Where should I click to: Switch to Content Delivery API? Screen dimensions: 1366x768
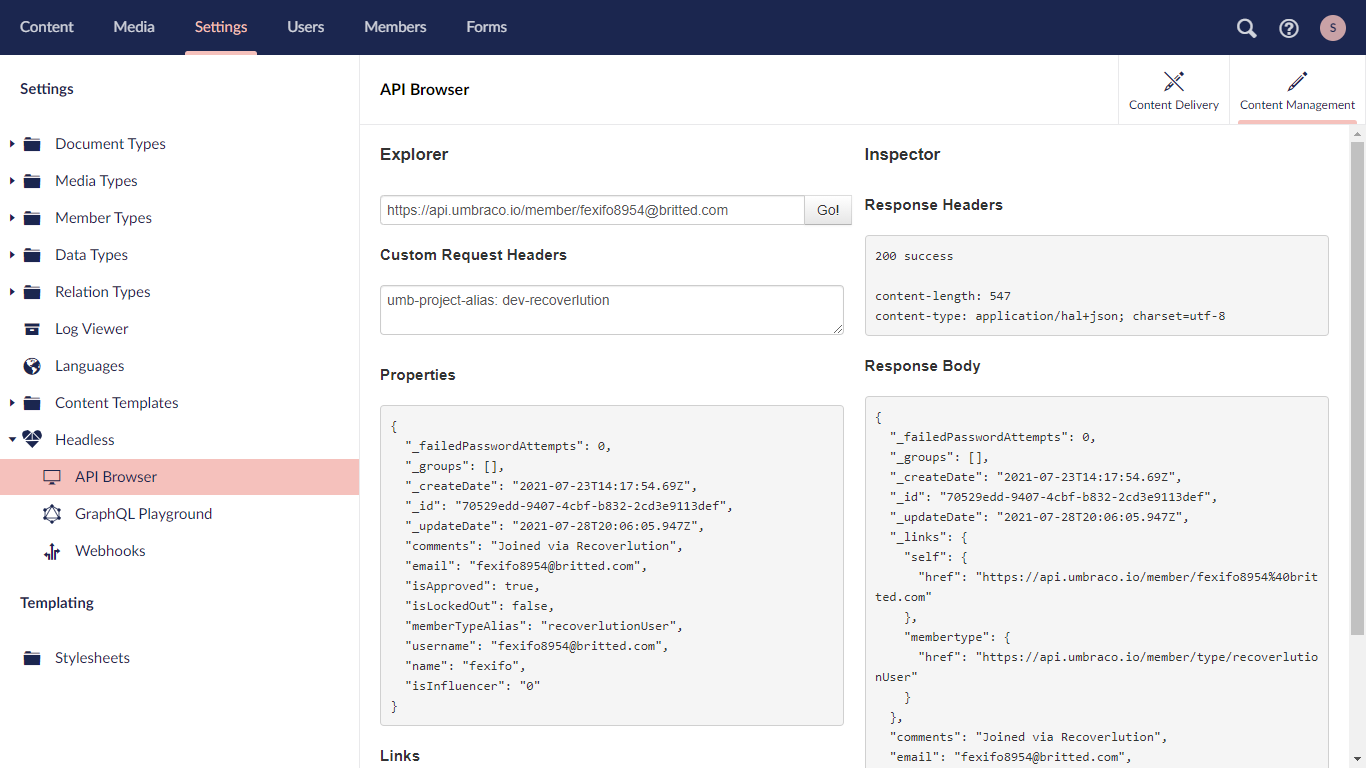point(1174,90)
